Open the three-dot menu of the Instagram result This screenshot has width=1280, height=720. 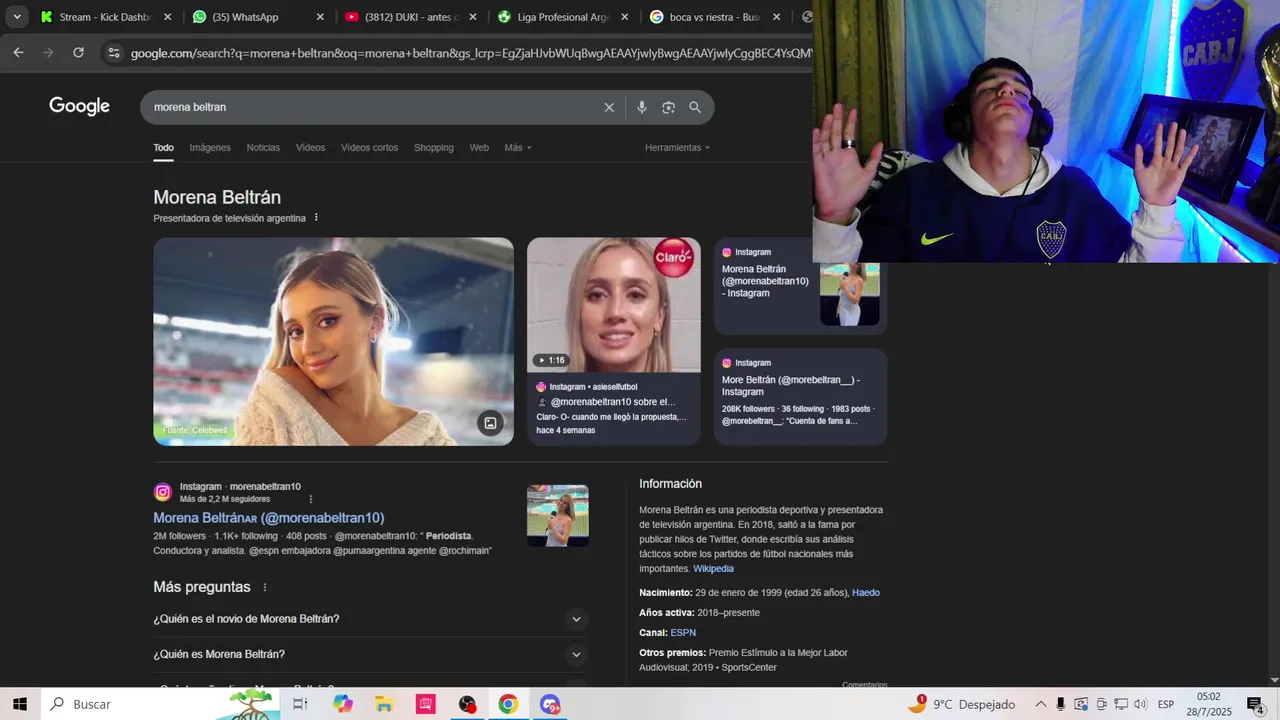311,499
